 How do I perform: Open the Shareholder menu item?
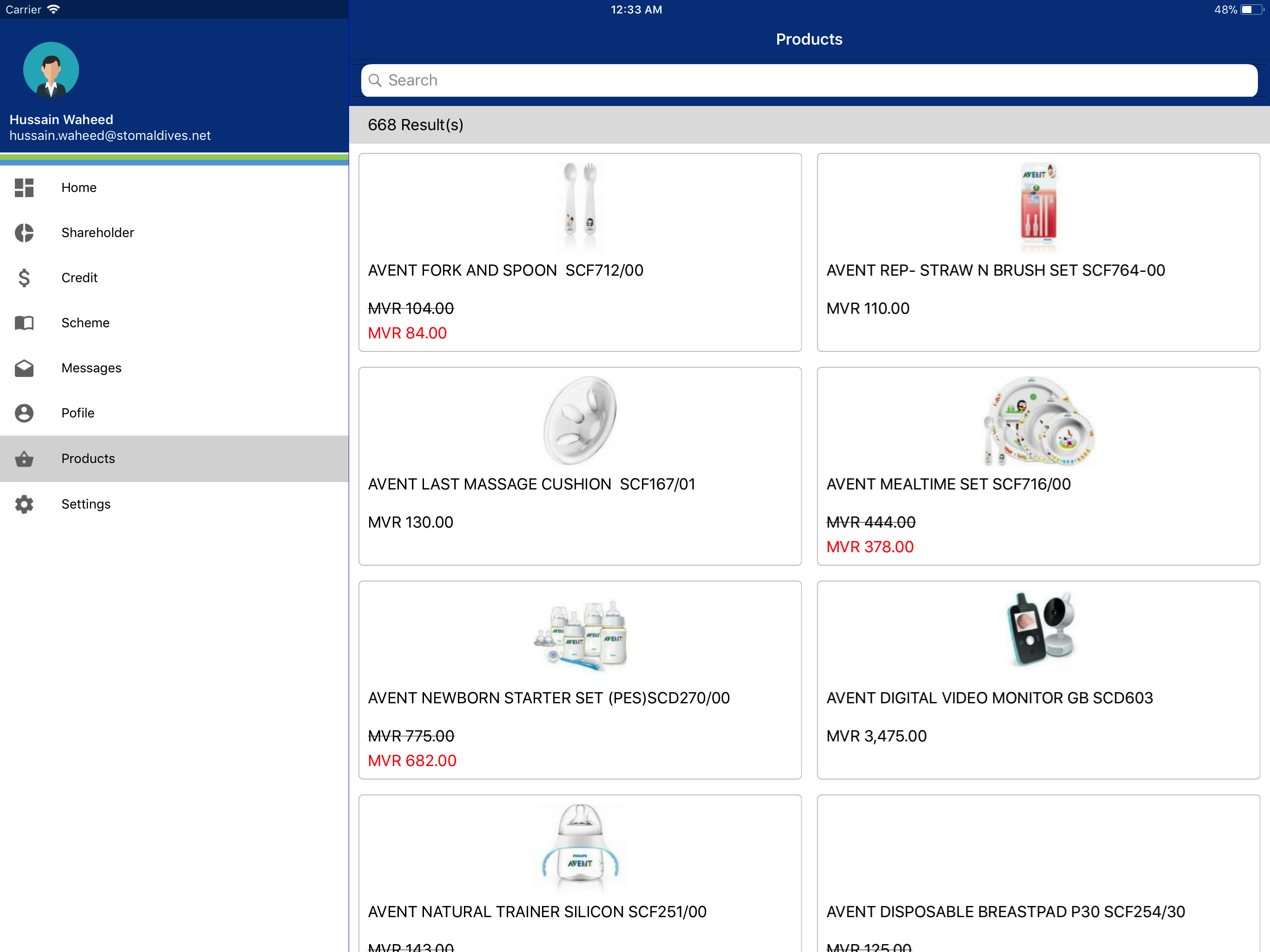point(174,232)
